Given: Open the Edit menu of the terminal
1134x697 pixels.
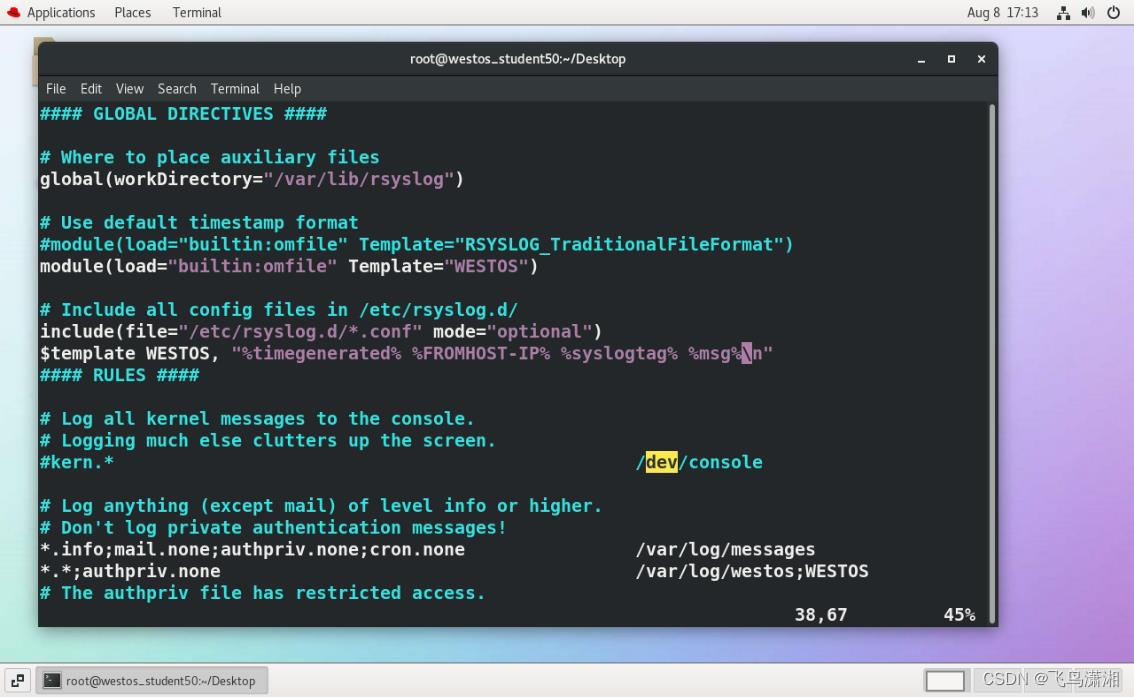Looking at the screenshot, I should tap(90, 88).
